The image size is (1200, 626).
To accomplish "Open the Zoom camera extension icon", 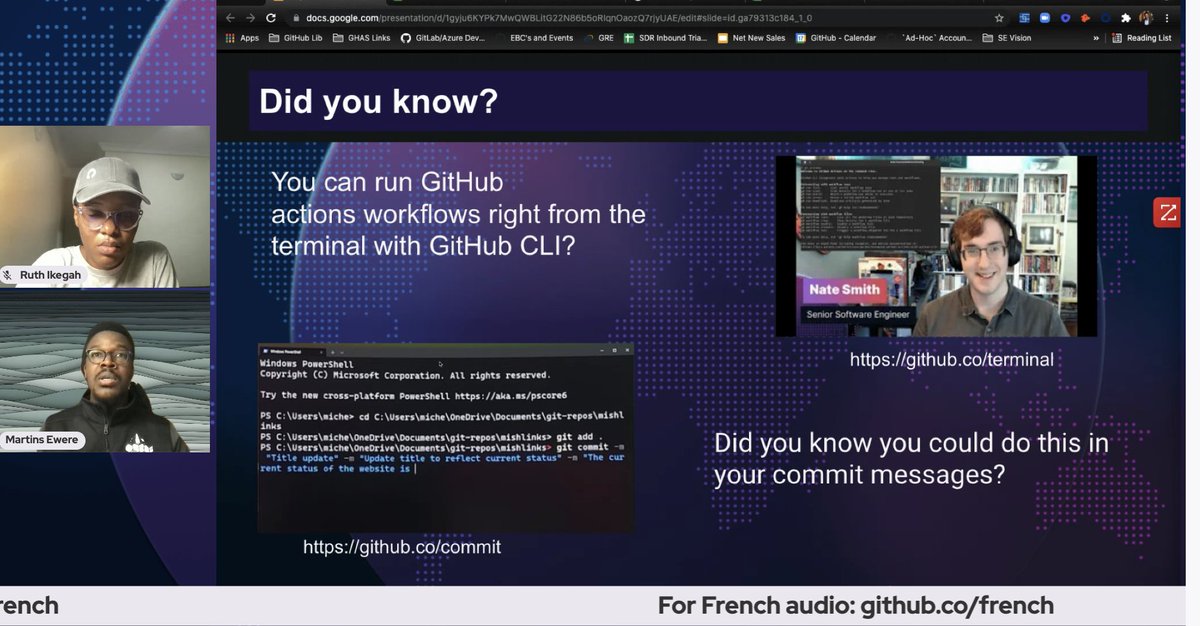I will pos(1046,18).
